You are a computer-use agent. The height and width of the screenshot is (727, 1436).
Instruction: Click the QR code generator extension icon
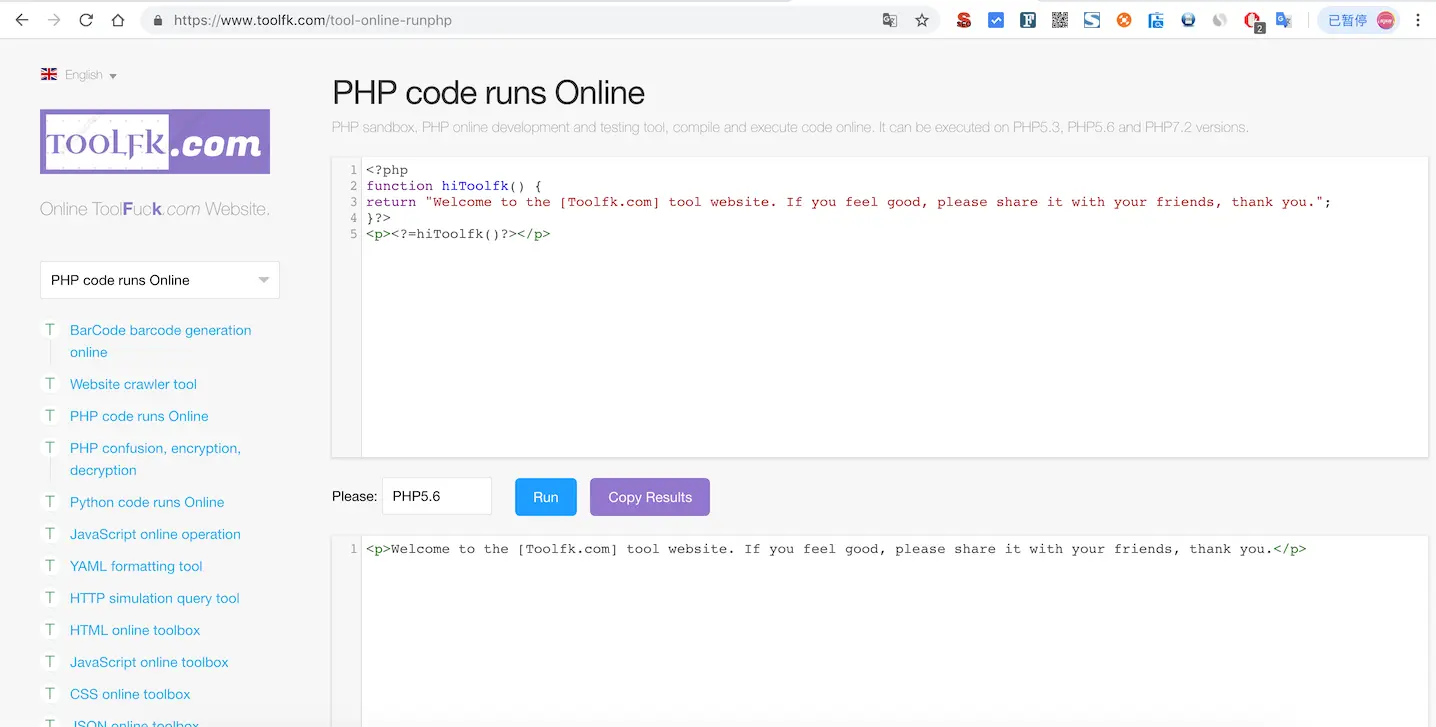point(1059,19)
